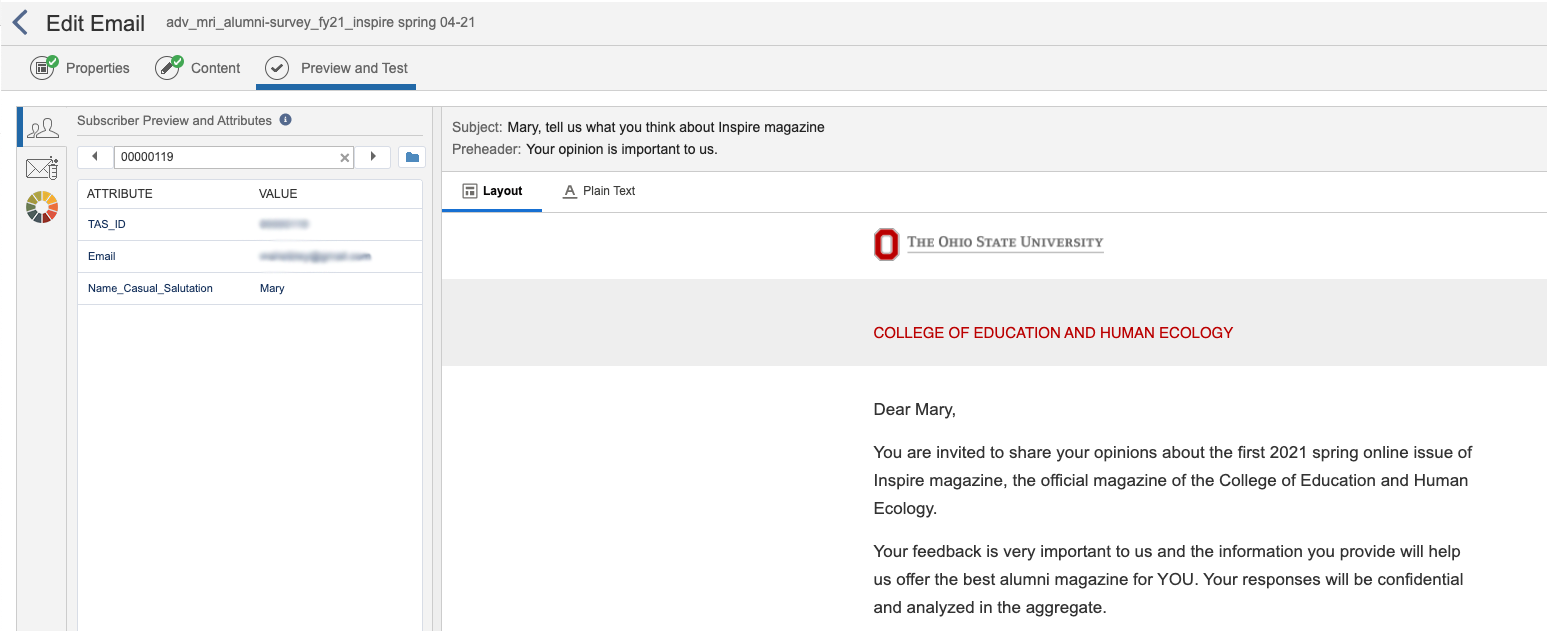
Task: Open the Subscriber Preview panel icon
Action: coord(41,127)
